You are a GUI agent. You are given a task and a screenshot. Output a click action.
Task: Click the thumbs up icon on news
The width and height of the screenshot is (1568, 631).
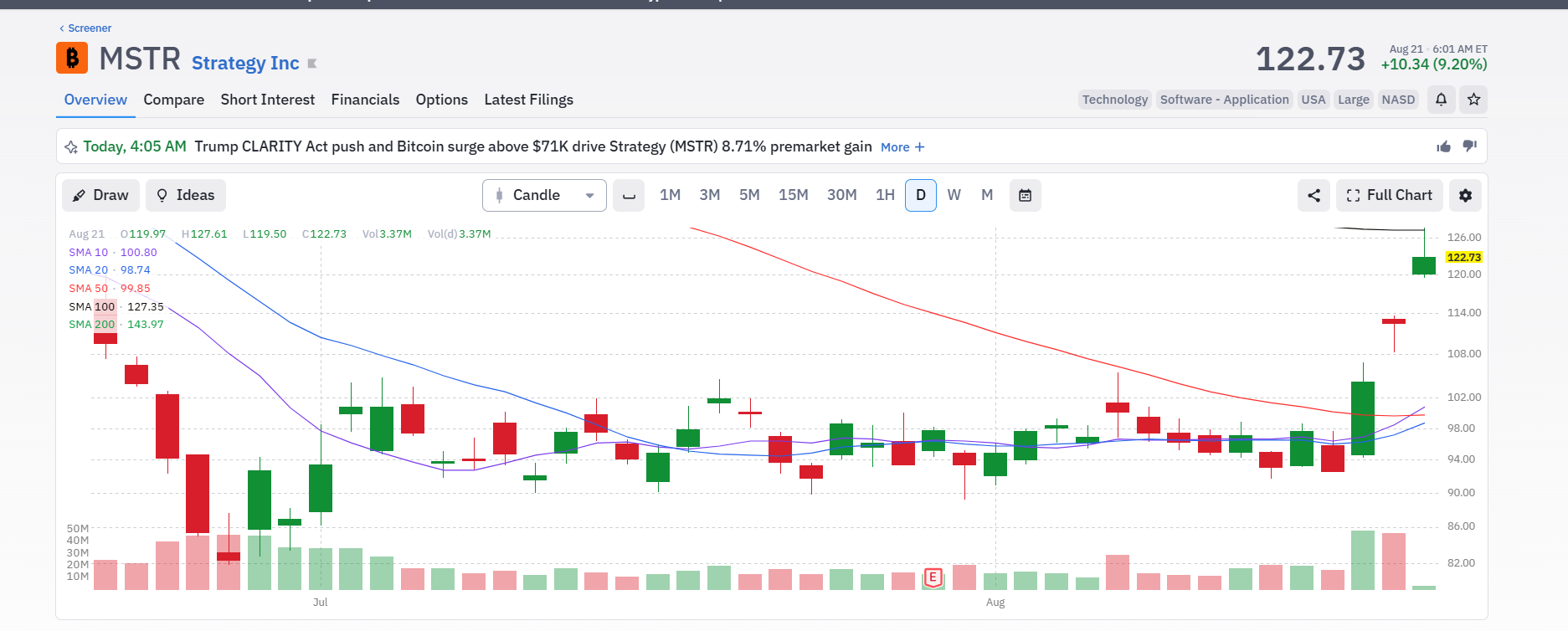pos(1444,146)
